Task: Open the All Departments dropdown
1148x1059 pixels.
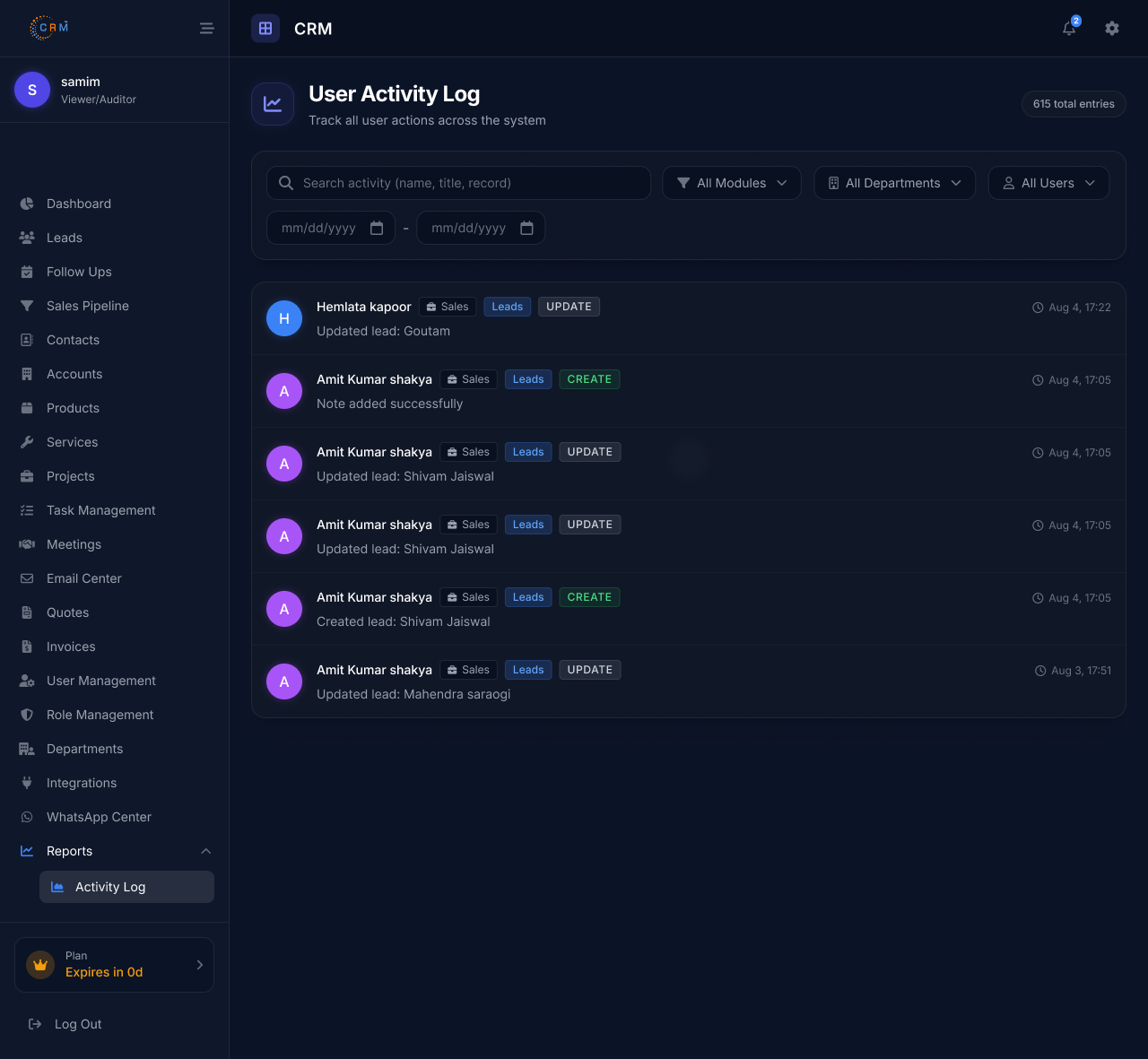Action: pos(894,183)
